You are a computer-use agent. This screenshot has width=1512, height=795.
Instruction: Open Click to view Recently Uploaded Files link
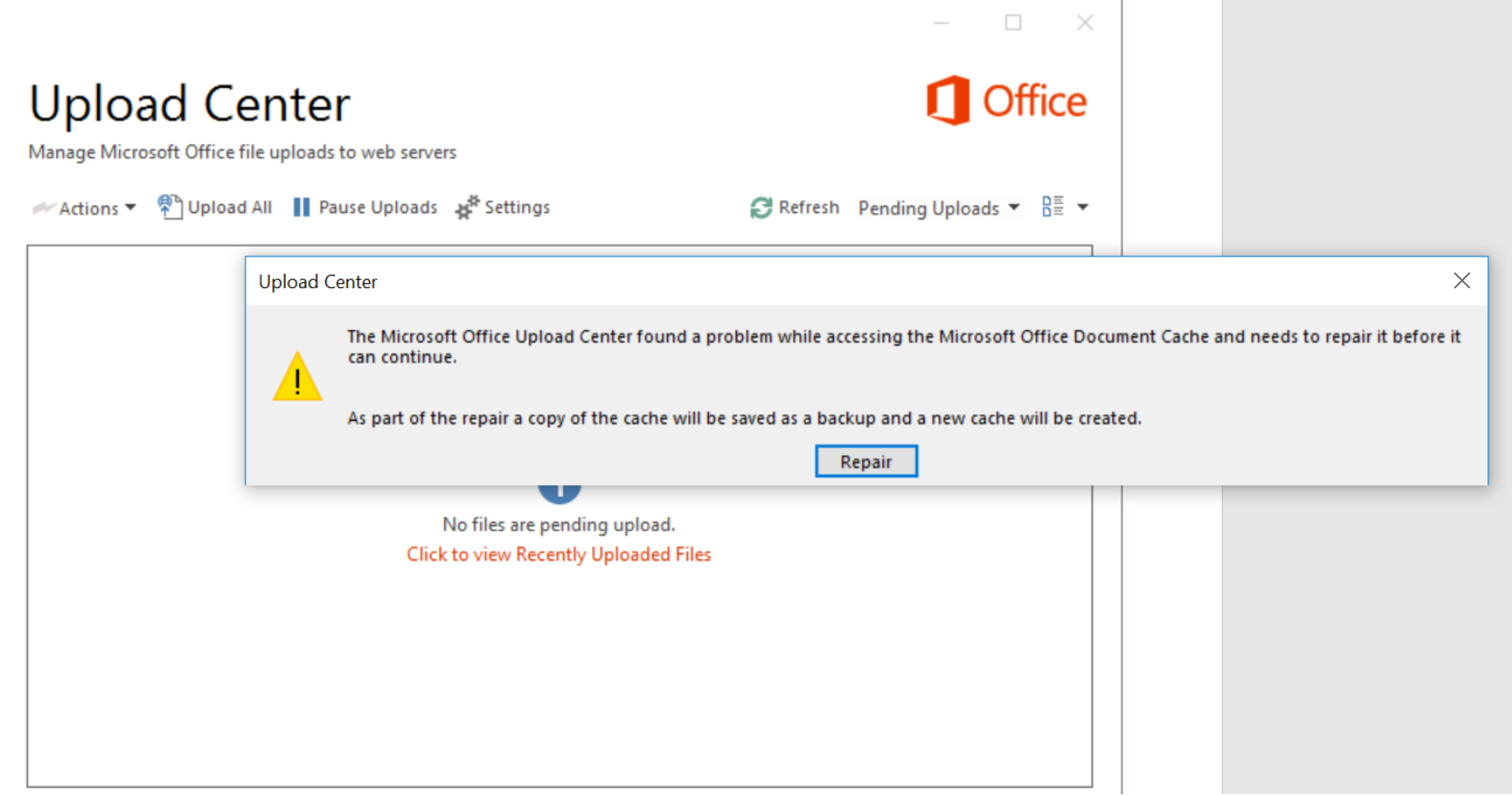point(558,555)
